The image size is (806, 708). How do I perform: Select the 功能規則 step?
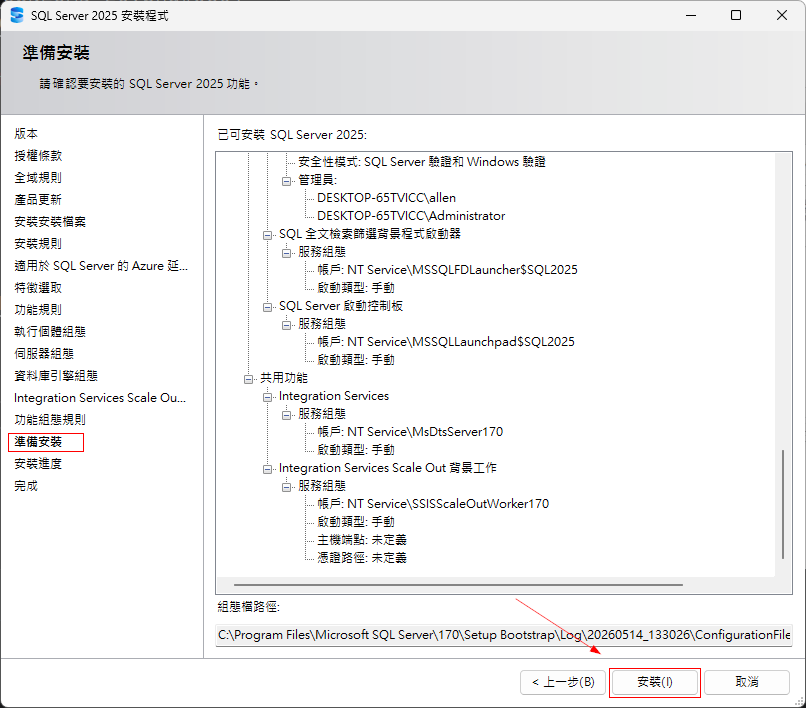[38, 310]
